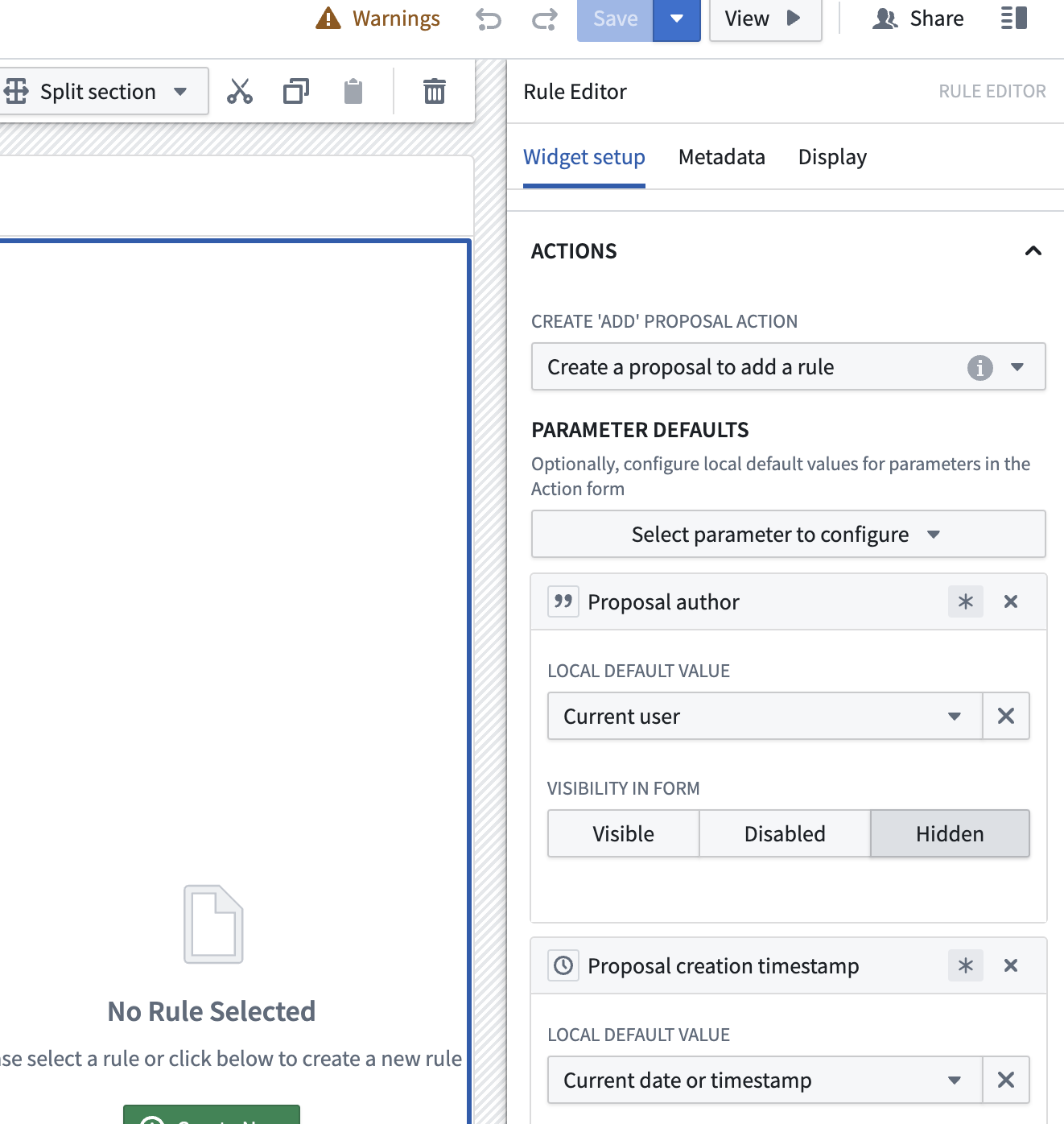Click the Warnings triangle icon
The image size is (1064, 1124).
pos(328,18)
